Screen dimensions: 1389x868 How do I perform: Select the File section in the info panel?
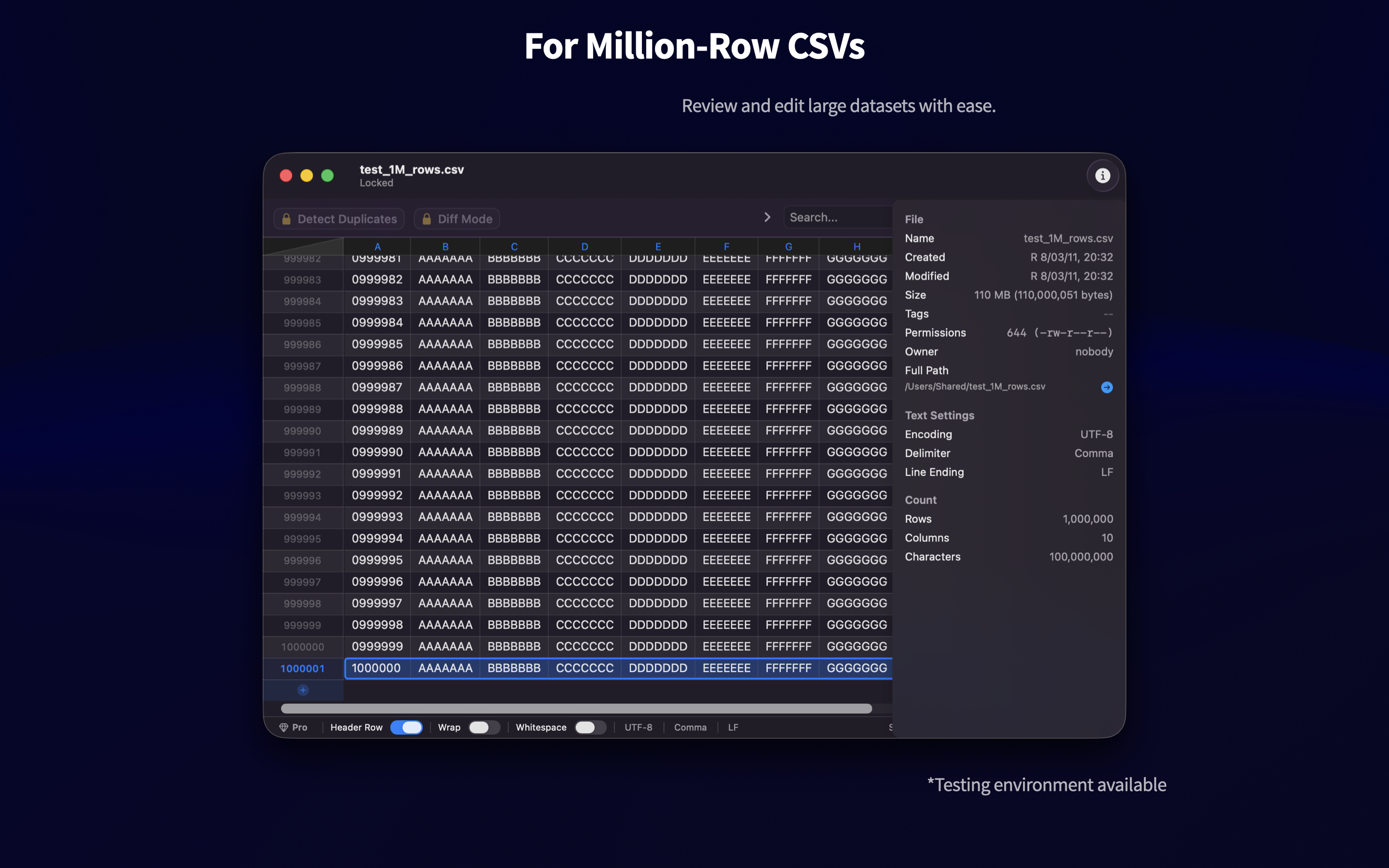pos(913,219)
